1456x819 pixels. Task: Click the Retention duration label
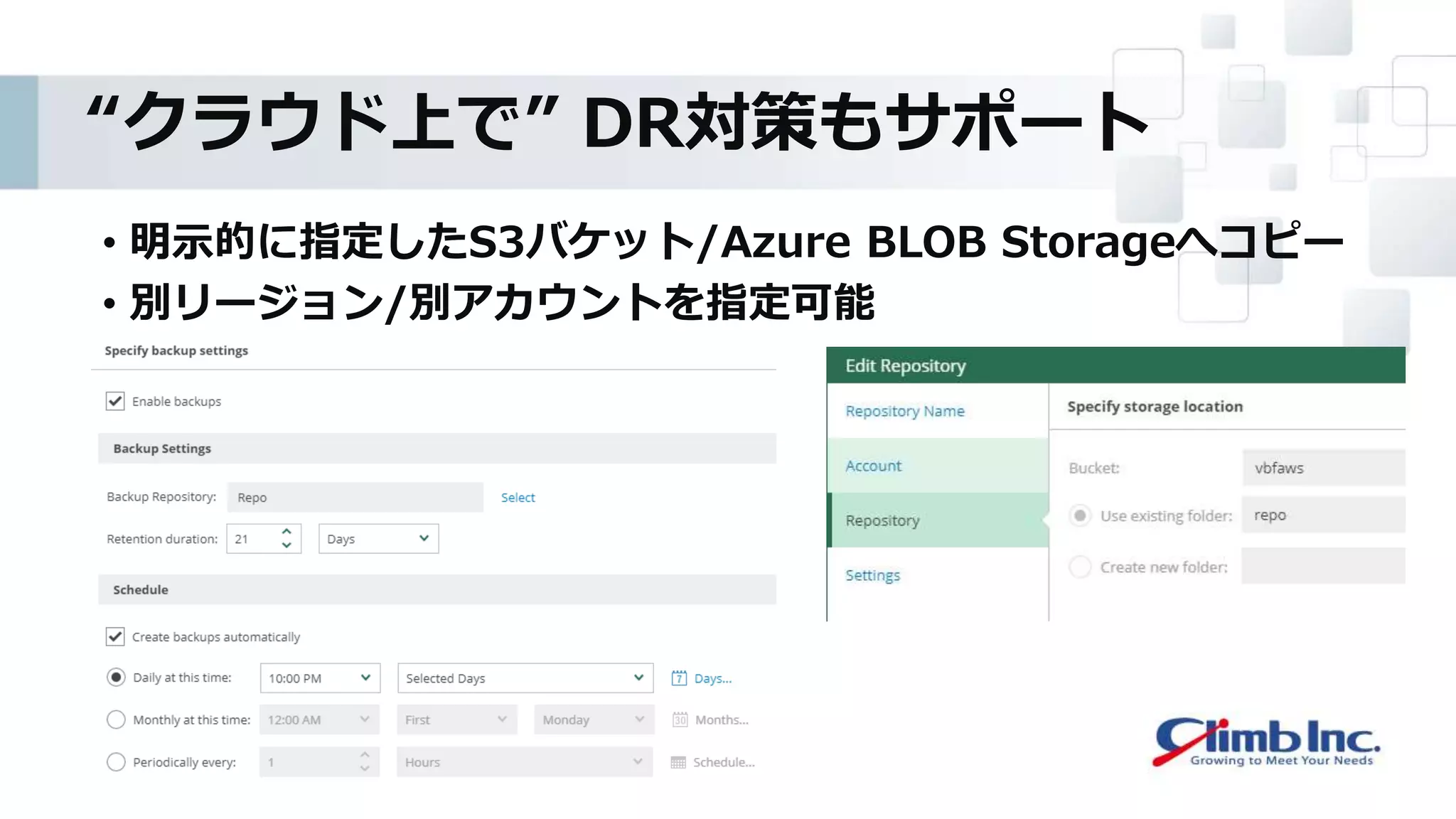pos(162,539)
